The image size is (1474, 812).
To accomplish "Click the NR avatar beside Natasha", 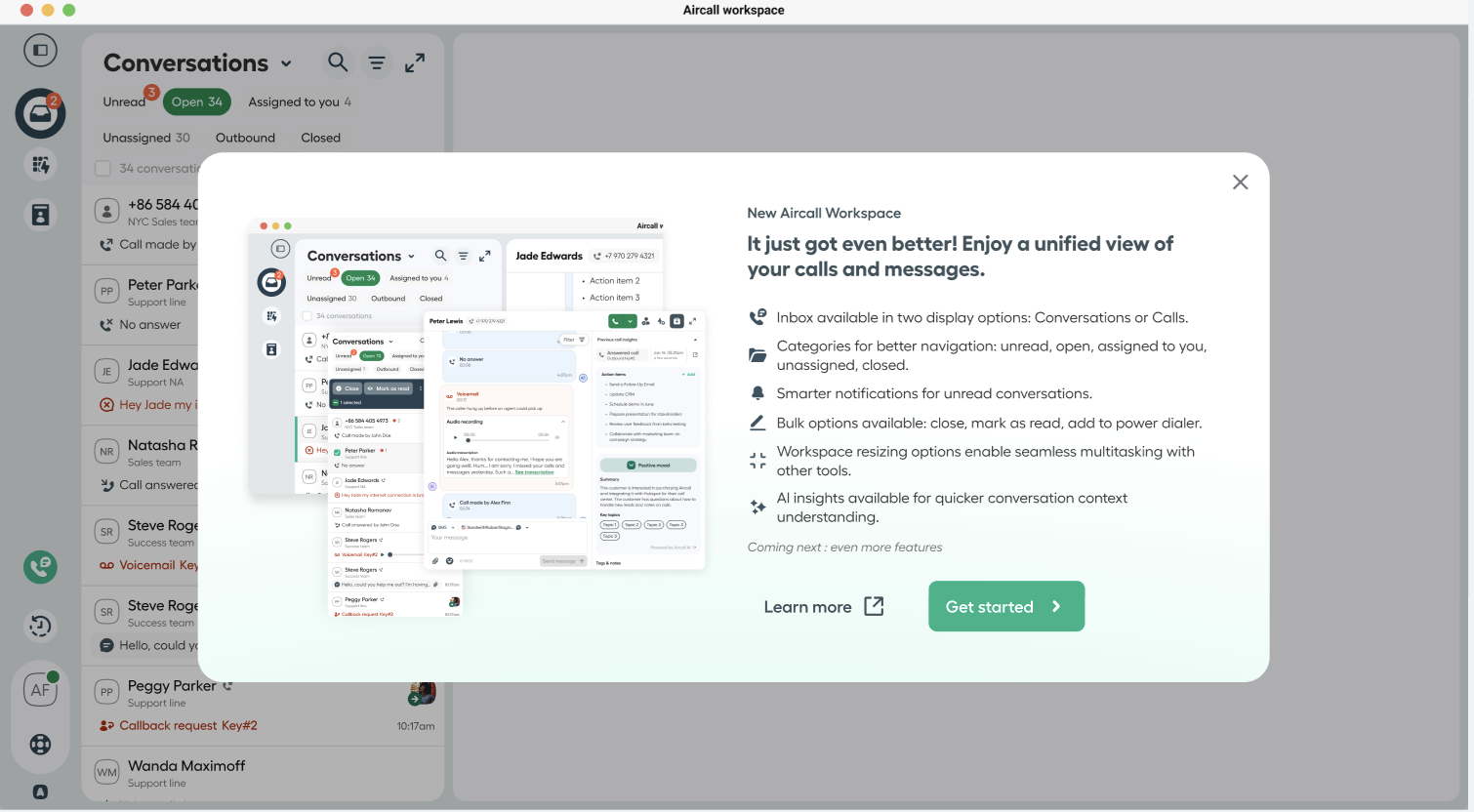I will click(x=106, y=451).
